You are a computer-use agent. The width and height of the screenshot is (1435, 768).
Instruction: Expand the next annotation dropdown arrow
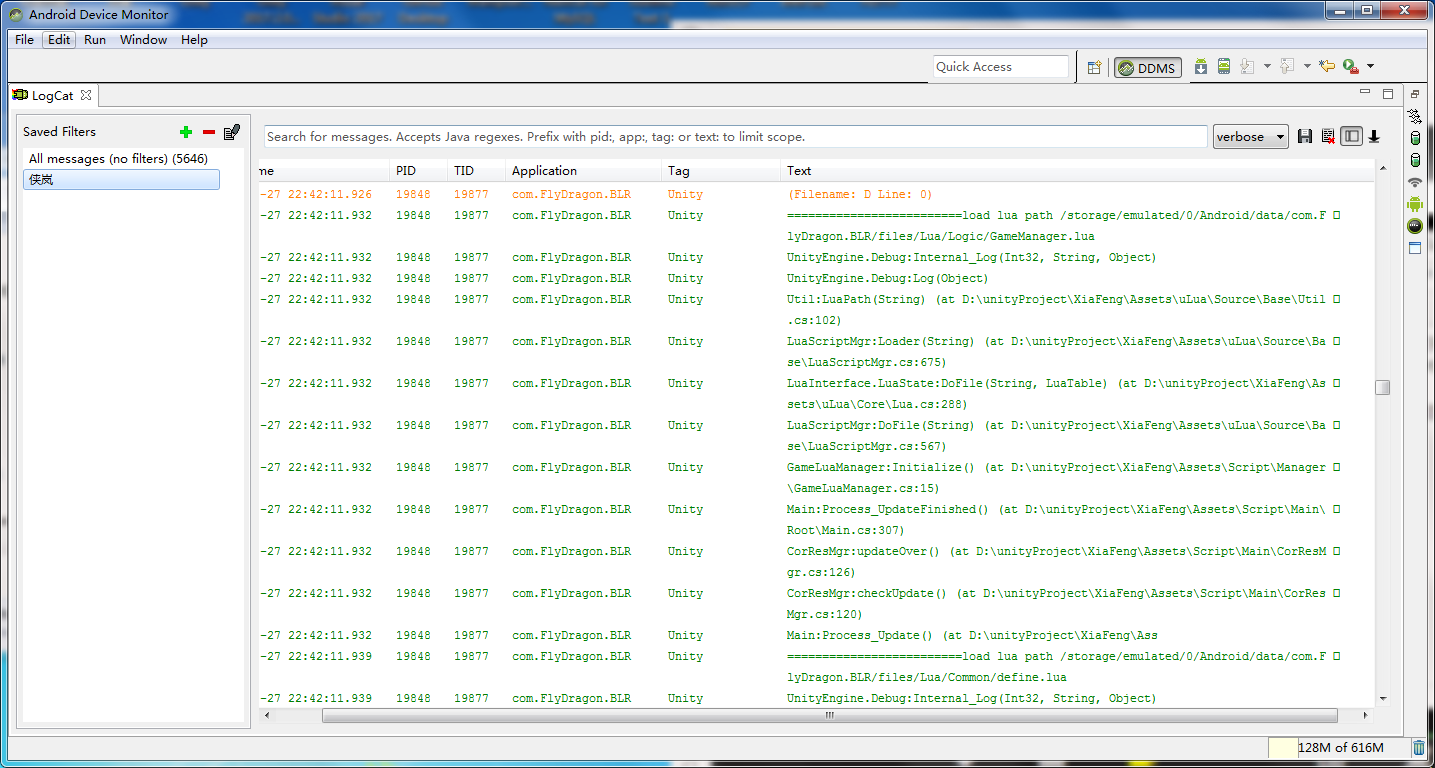(1267, 67)
